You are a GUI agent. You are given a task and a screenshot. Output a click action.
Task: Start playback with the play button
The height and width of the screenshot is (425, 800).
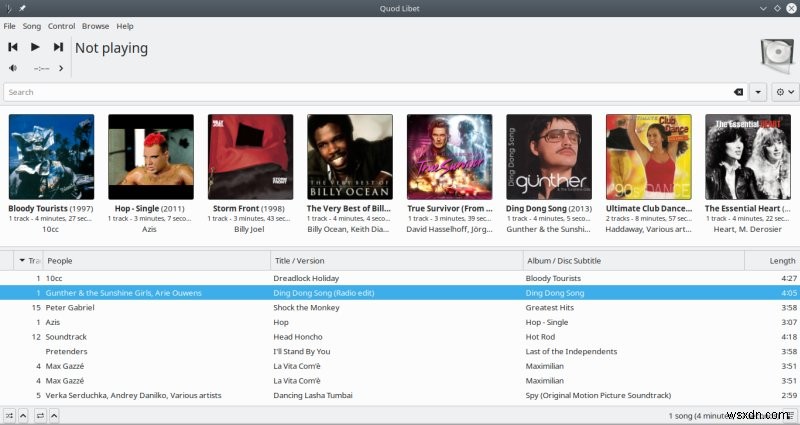tap(35, 47)
